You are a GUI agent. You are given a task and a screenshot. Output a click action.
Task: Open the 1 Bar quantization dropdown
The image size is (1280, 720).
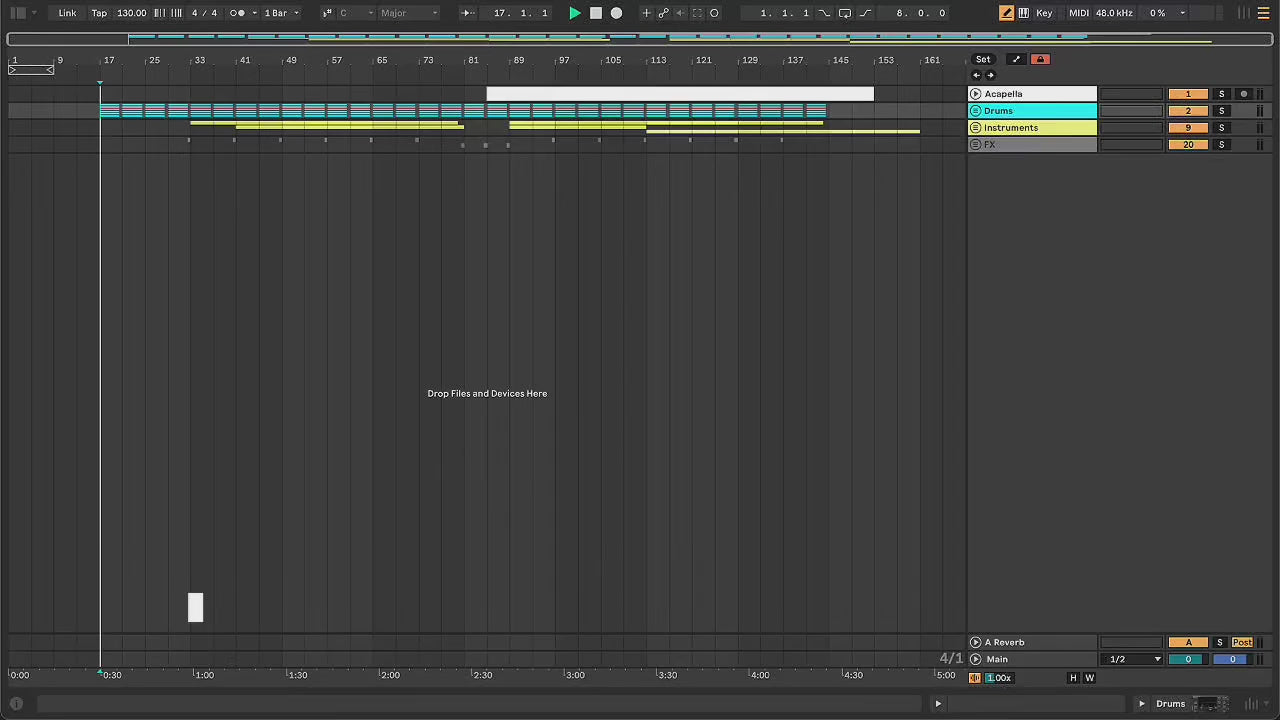point(281,13)
